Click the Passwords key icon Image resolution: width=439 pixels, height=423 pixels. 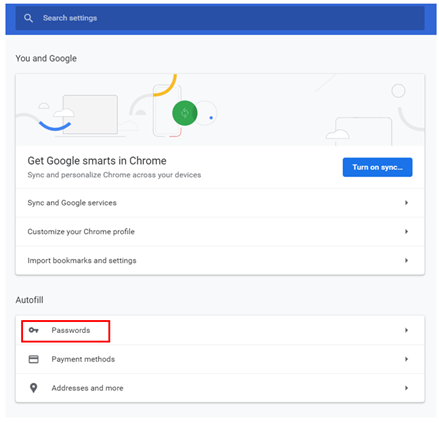point(34,330)
